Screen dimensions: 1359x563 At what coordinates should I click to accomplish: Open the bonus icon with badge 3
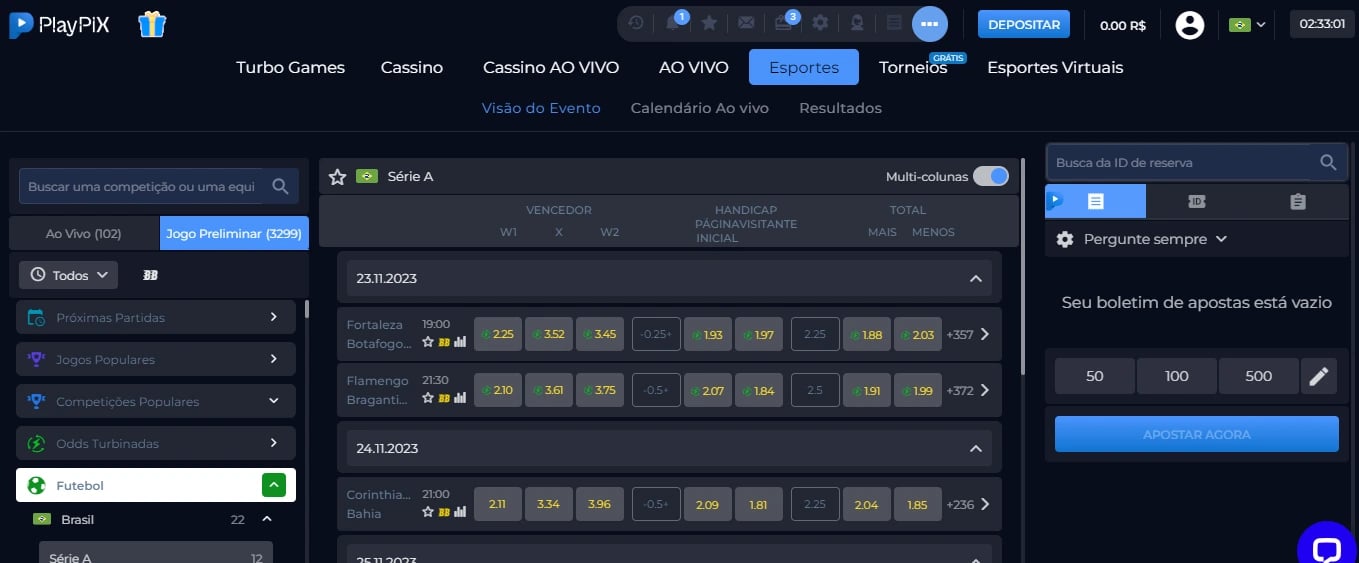pos(783,23)
